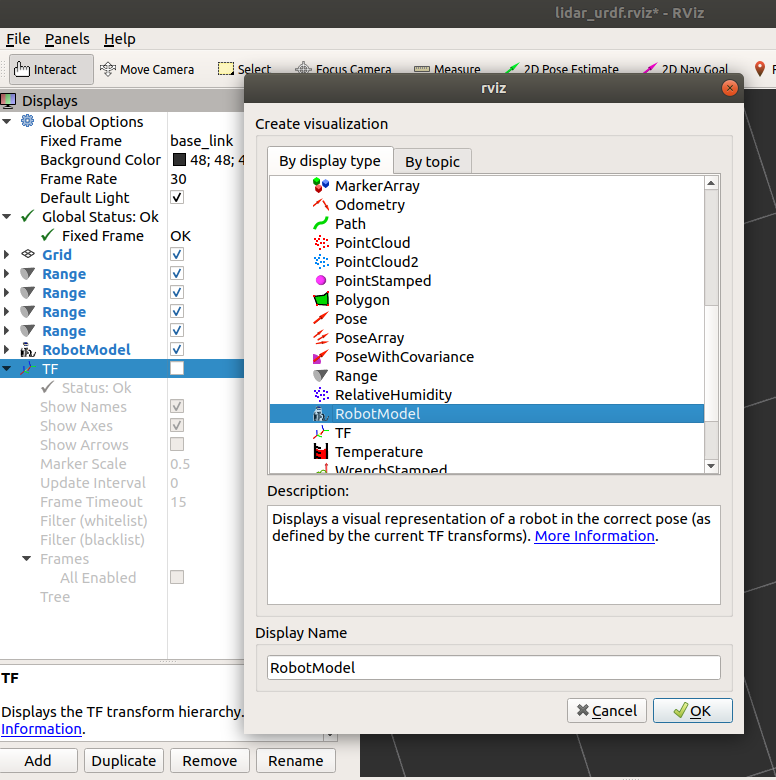Select the Polygon display icon
Viewport: 776px width, 780px height.
click(321, 299)
